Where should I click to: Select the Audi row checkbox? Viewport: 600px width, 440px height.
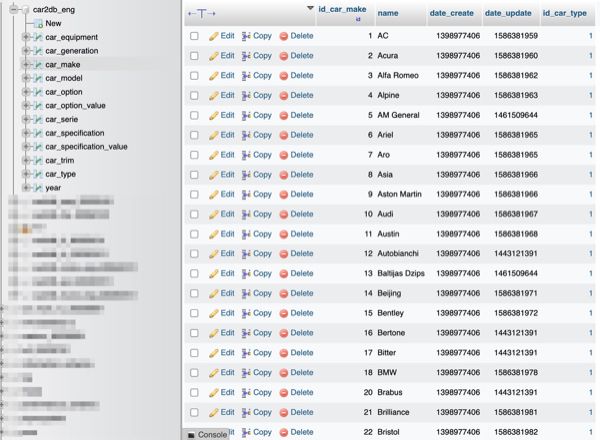click(194, 214)
